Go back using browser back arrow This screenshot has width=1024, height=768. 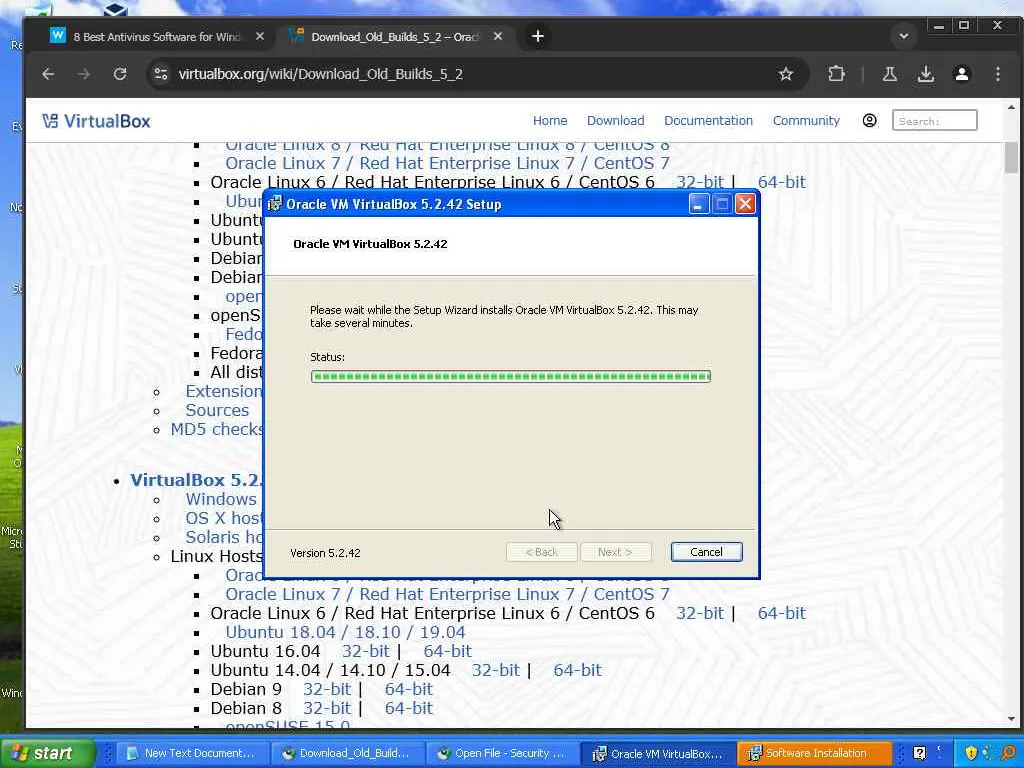tap(48, 74)
